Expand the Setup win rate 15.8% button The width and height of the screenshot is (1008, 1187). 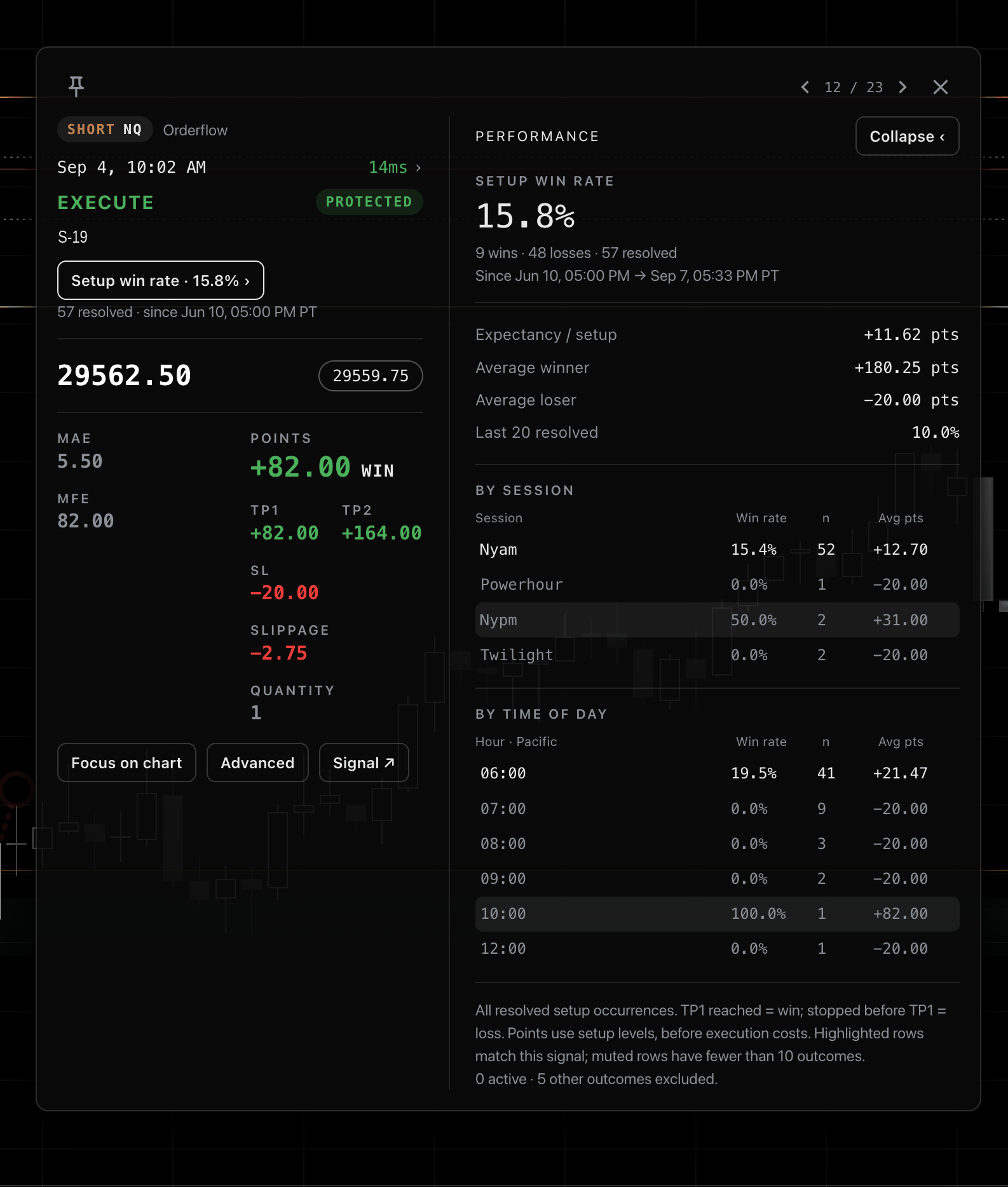pyautogui.click(x=161, y=280)
